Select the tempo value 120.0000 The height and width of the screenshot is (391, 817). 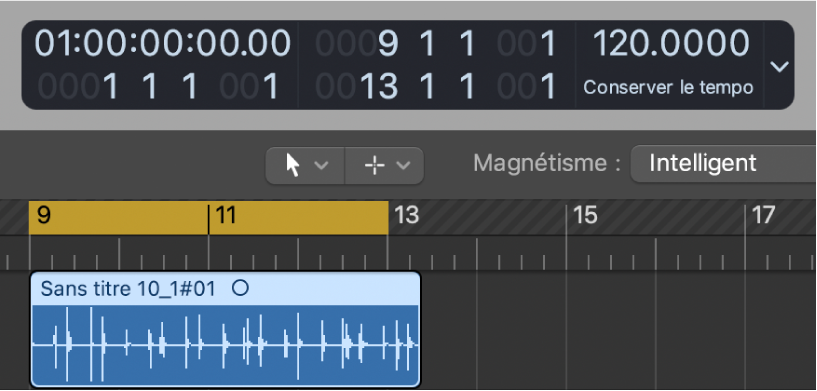tap(671, 43)
